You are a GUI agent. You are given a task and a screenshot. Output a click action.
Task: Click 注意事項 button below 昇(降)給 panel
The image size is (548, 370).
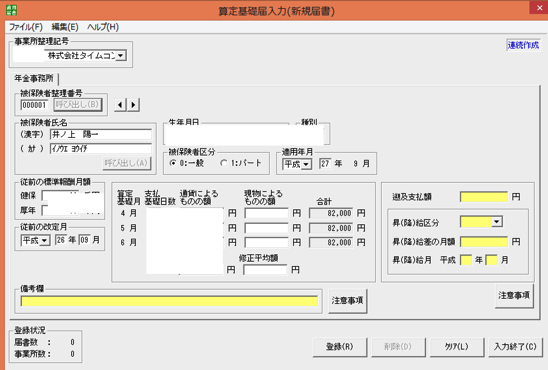coord(514,296)
